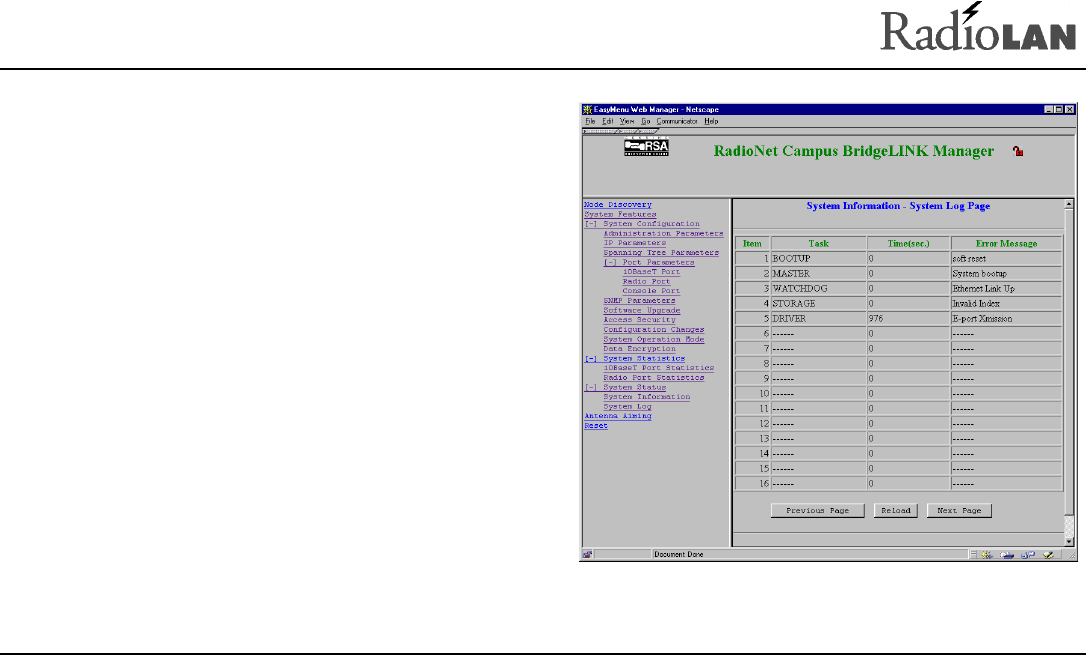Screen dimensions: 1086x655
Task: Open the Spanning Tree Parameters link
Action: [x=661, y=253]
